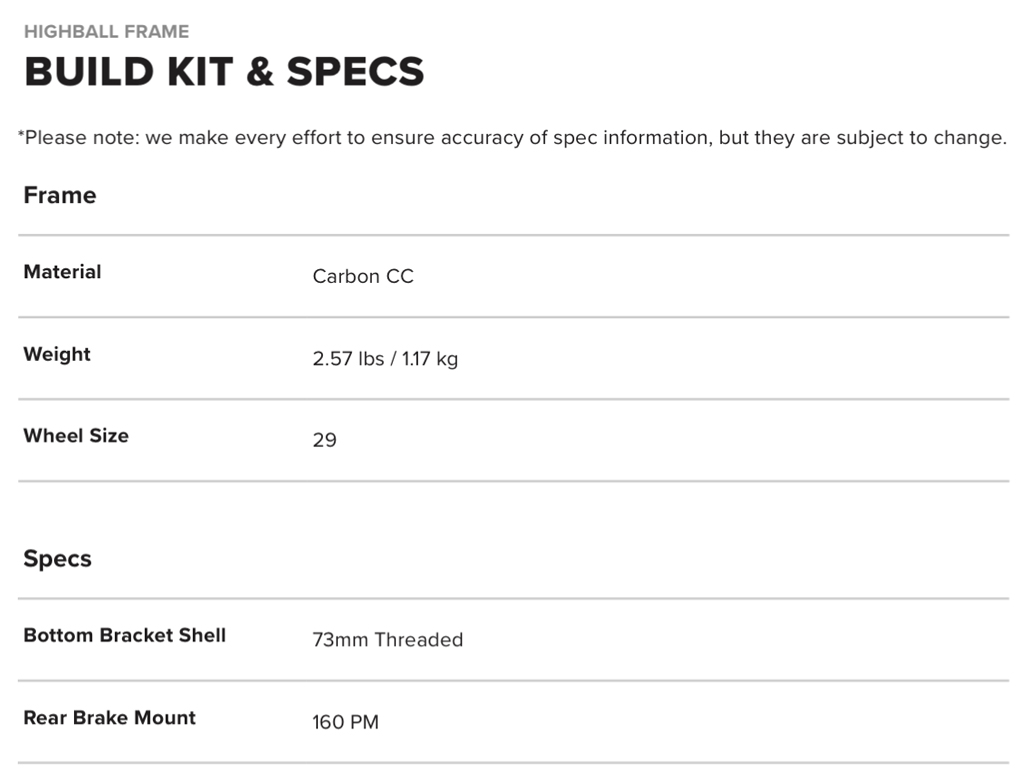1024x768 pixels.
Task: Select the Weight row label
Action: [x=57, y=354]
